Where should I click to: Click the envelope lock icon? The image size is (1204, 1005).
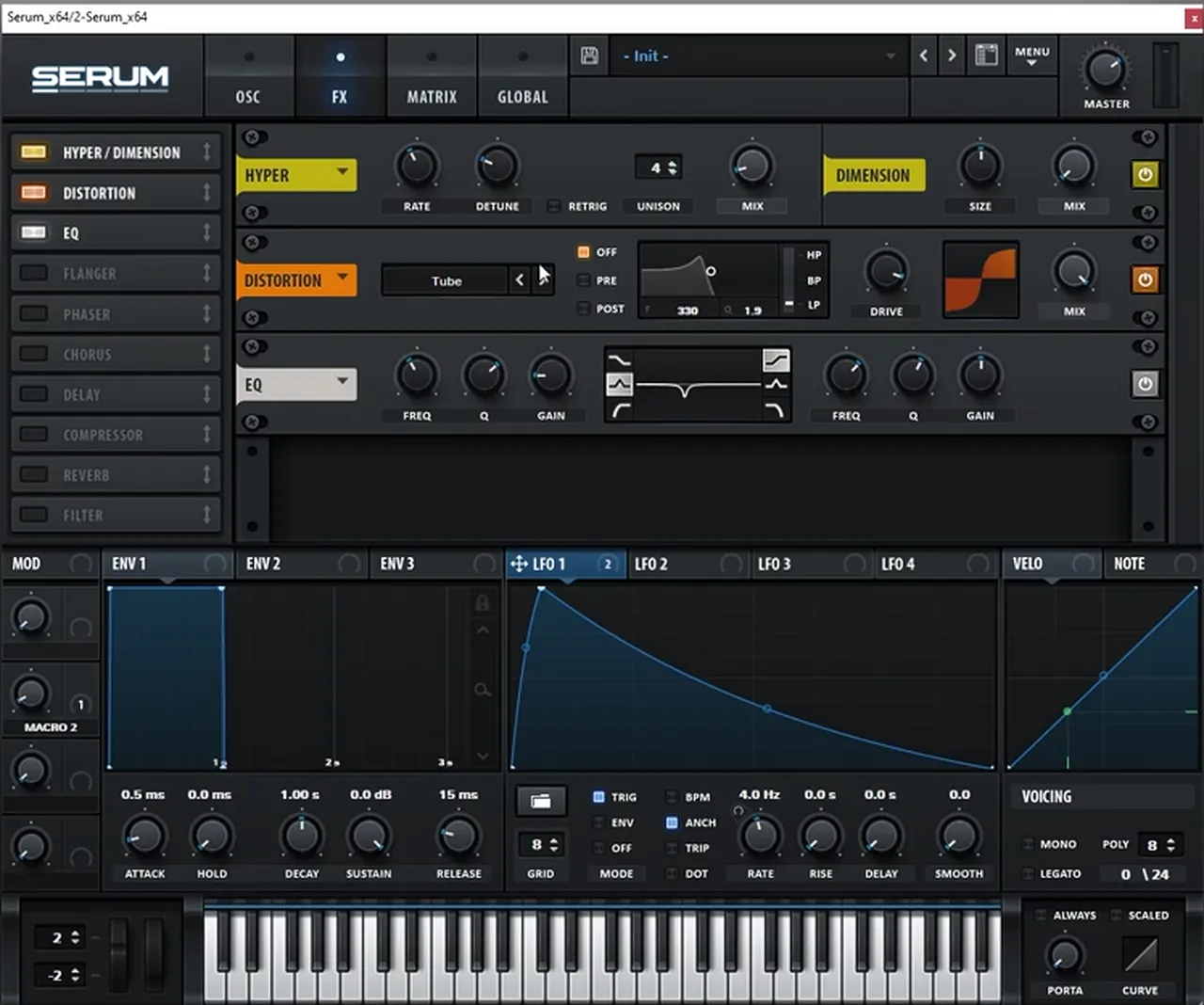pos(483,602)
